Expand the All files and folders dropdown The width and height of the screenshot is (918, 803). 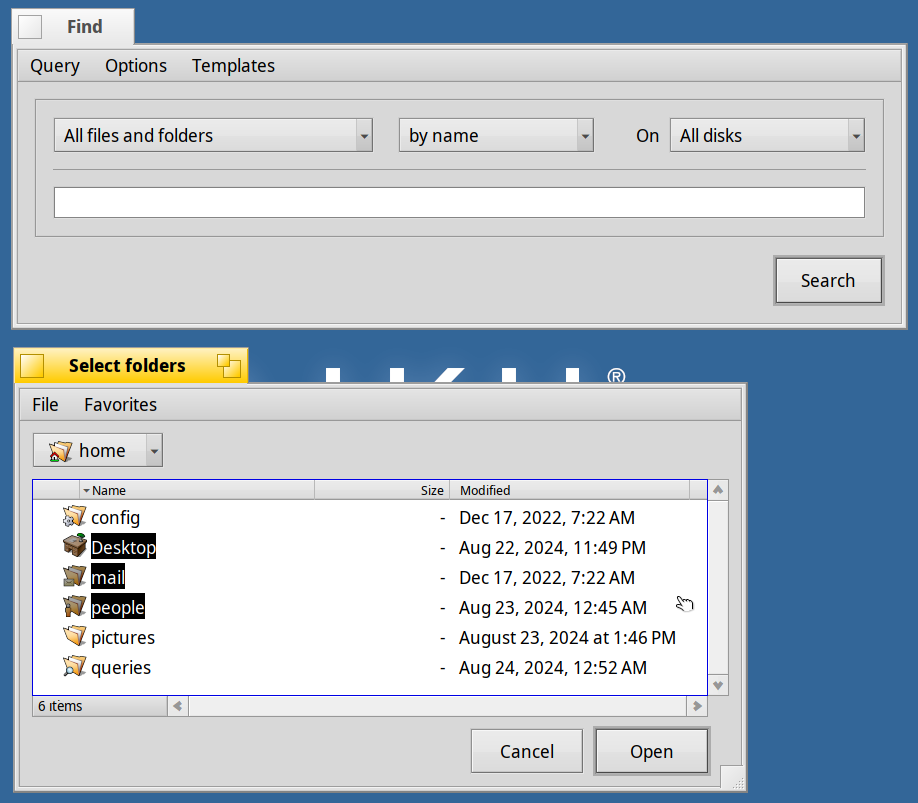[214, 135]
